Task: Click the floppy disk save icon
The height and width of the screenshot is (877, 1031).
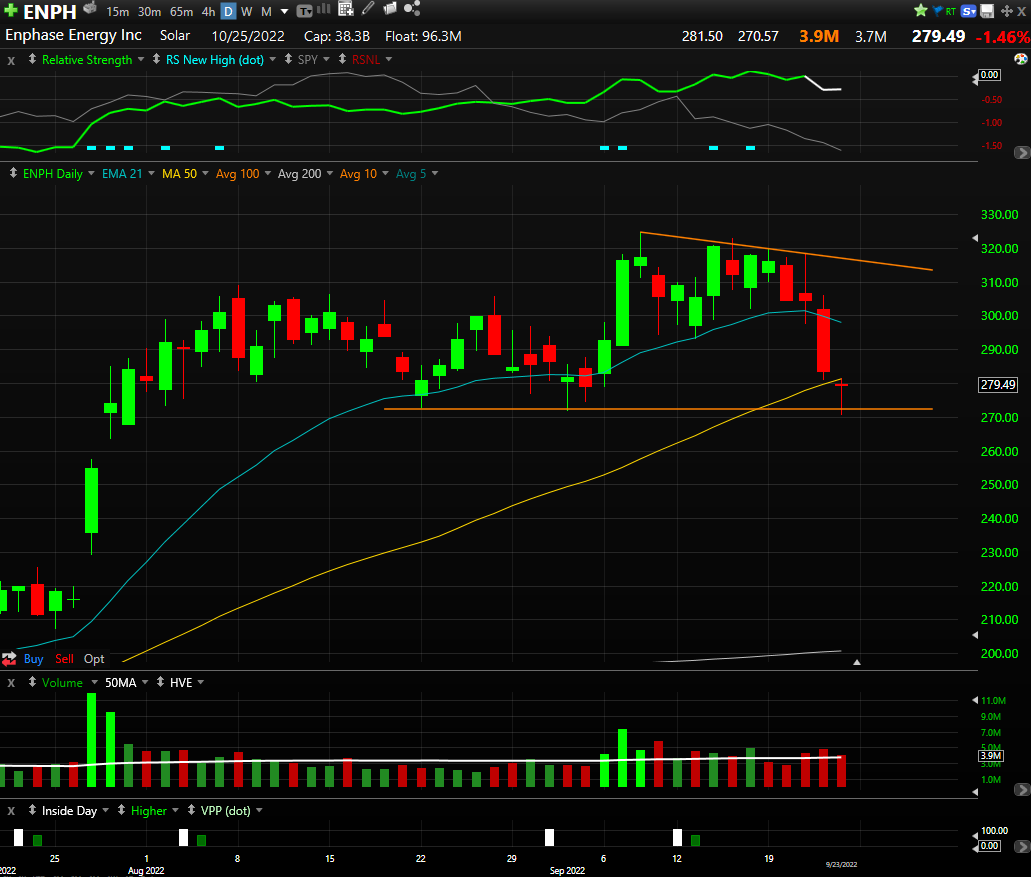Action: (x=987, y=11)
